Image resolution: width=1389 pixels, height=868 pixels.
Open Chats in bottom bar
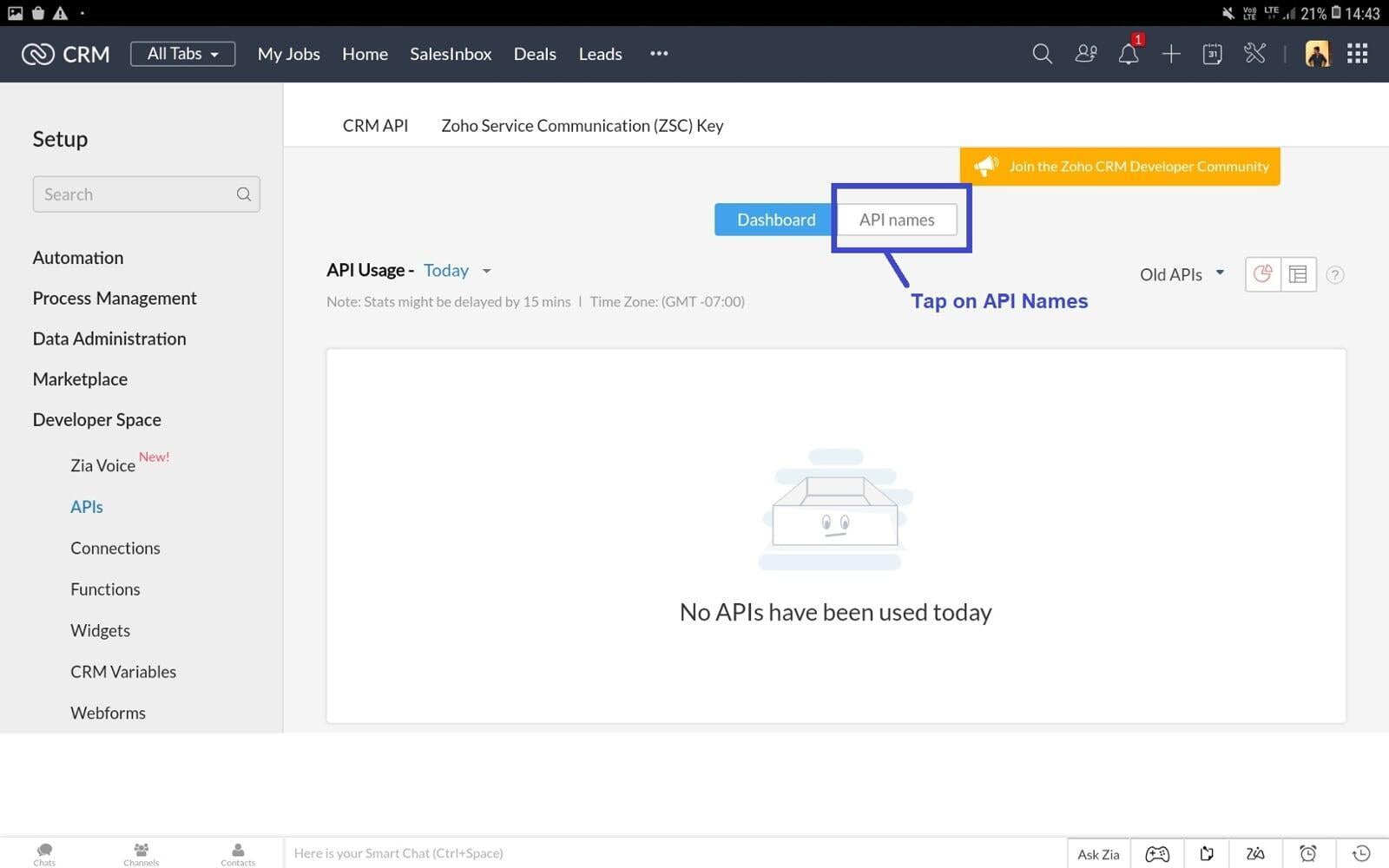tap(44, 854)
